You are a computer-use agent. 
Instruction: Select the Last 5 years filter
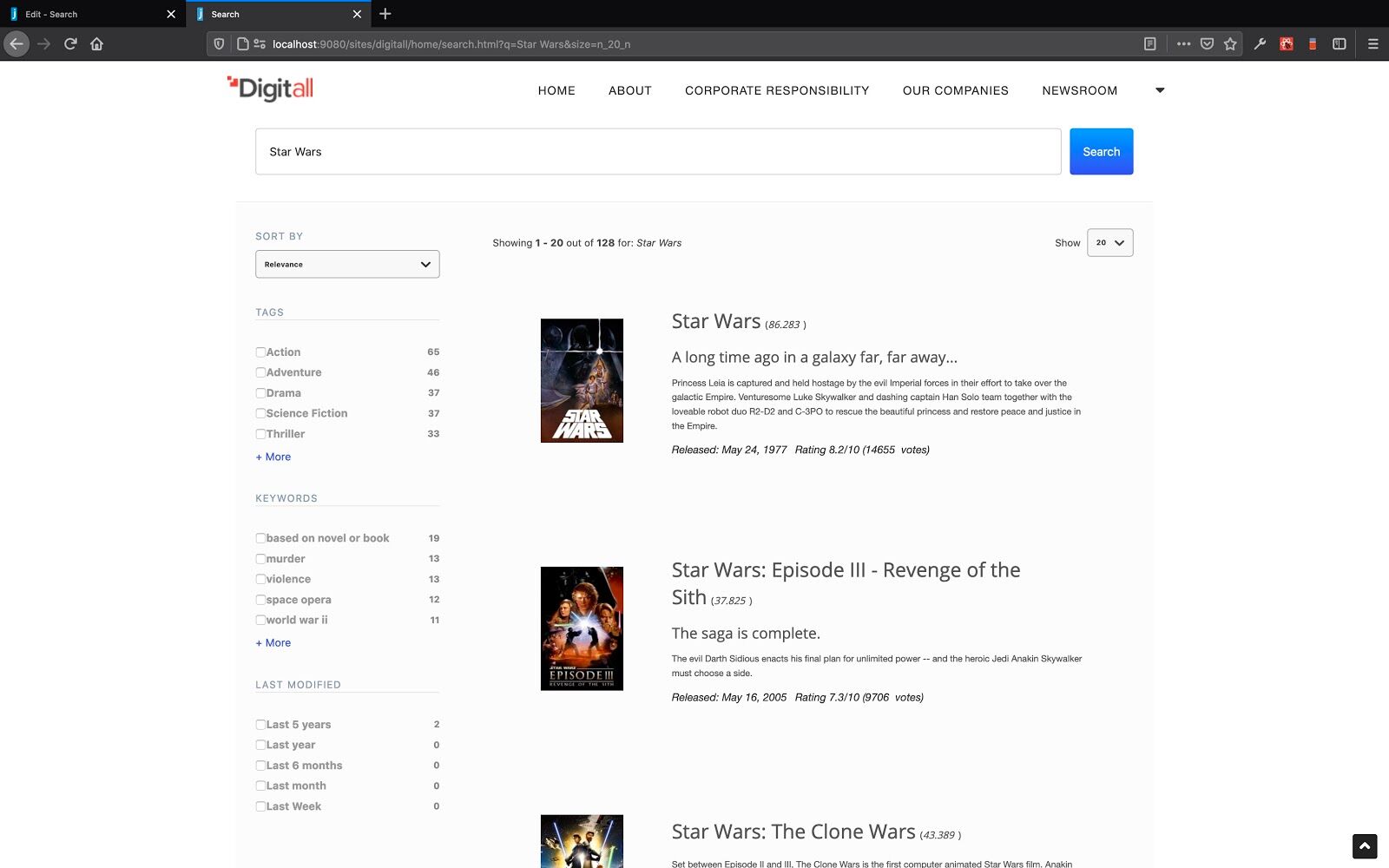pos(260,725)
